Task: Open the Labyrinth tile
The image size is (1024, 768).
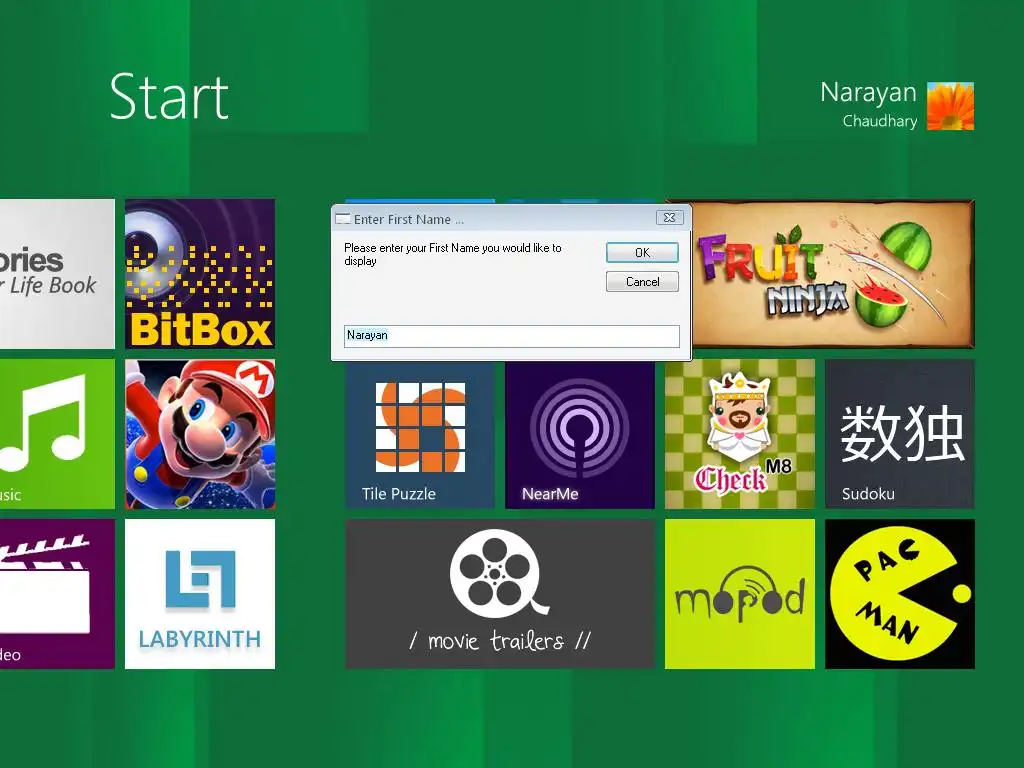Action: coord(200,594)
